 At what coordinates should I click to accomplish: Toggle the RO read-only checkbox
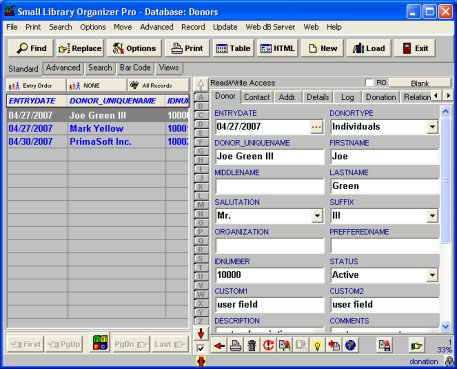(x=369, y=82)
